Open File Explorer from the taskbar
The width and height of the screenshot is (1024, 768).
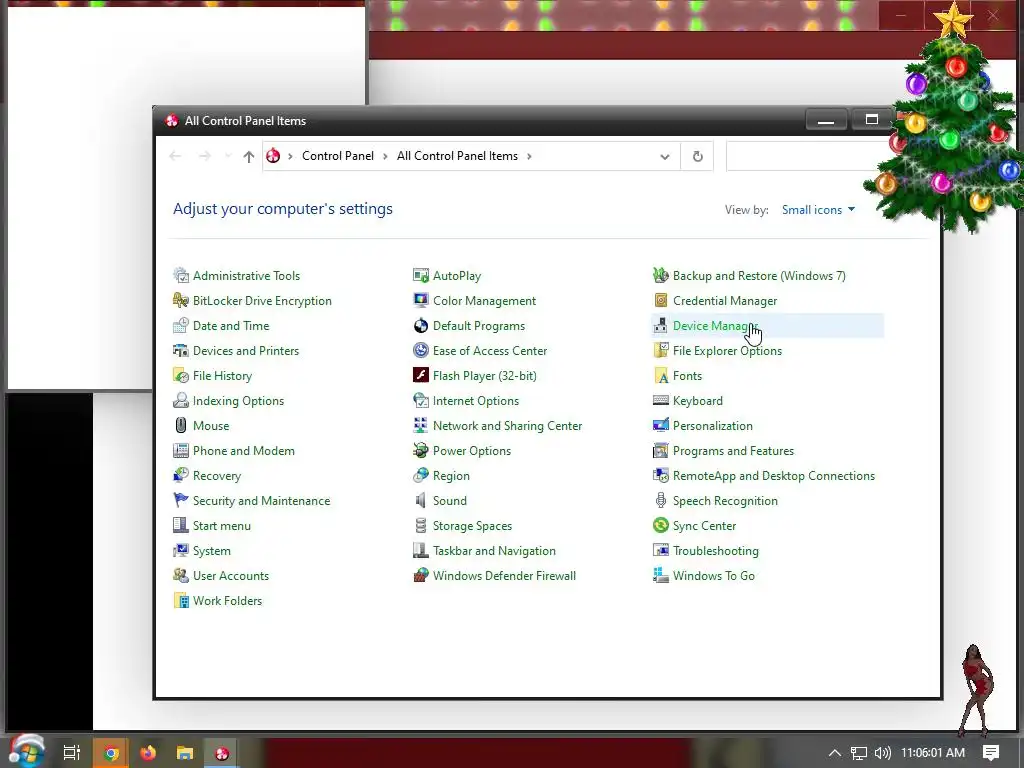point(185,753)
